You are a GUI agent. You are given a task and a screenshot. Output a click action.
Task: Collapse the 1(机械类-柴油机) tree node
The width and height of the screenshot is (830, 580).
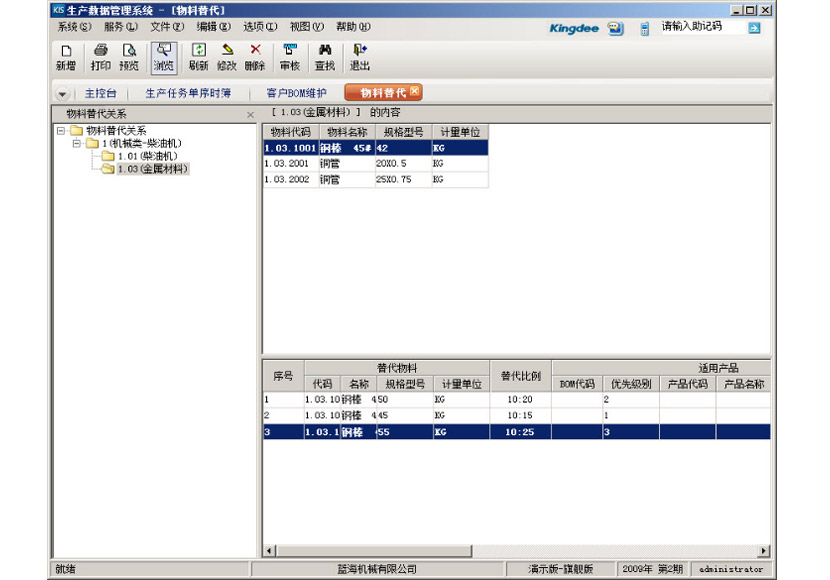tap(77, 144)
